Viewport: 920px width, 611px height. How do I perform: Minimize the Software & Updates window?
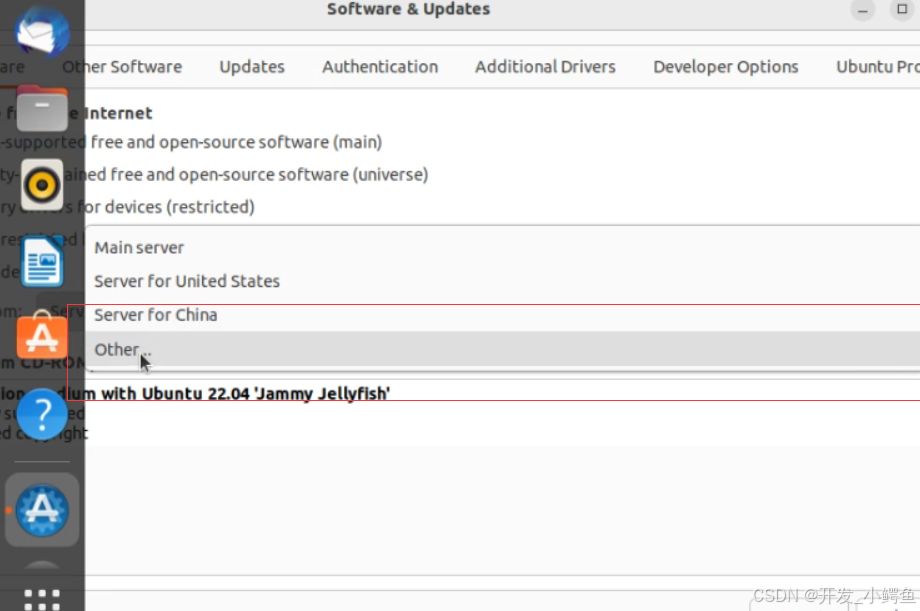(862, 10)
